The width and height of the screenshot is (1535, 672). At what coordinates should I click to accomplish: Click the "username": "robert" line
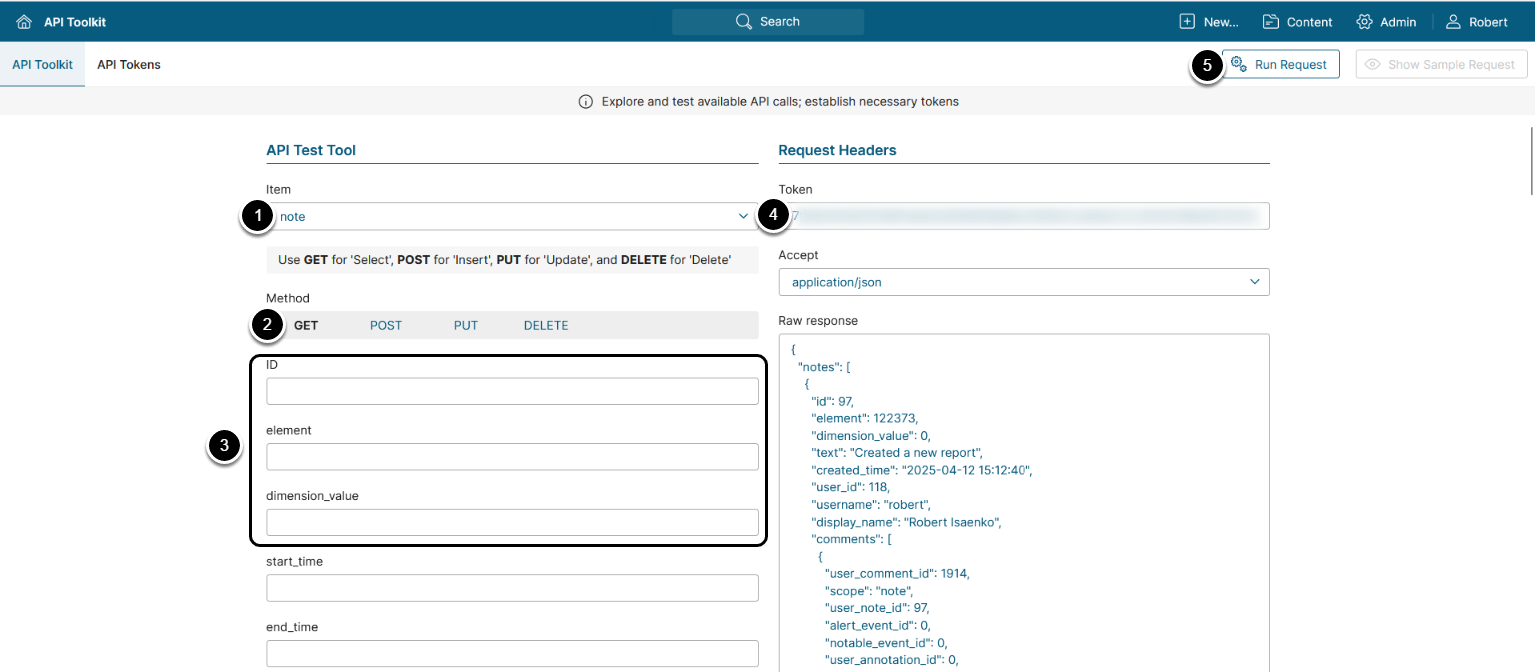(x=871, y=505)
